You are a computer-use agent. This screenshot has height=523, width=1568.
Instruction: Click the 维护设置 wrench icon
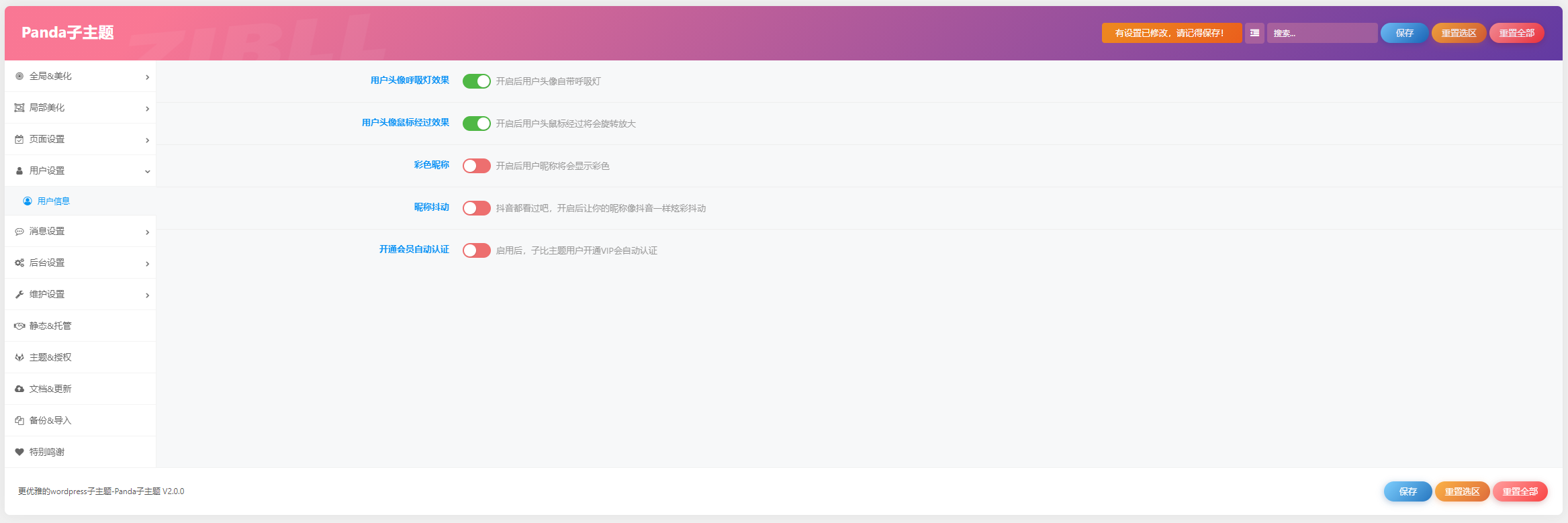pyautogui.click(x=19, y=295)
